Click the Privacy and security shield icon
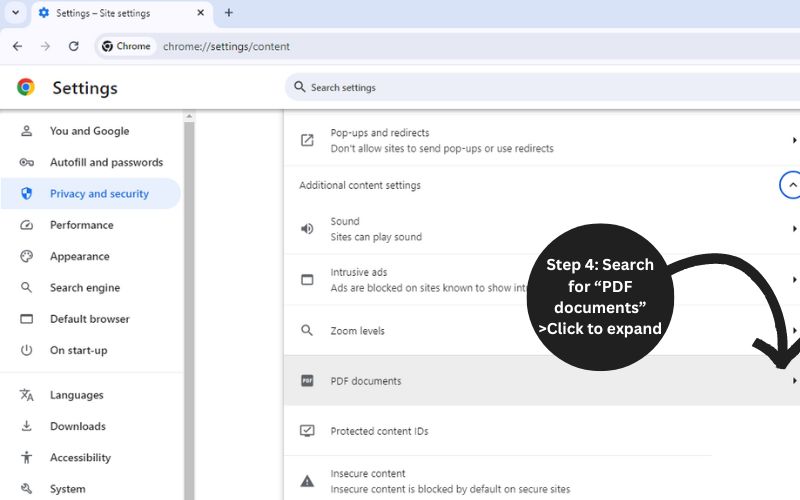 (x=27, y=193)
